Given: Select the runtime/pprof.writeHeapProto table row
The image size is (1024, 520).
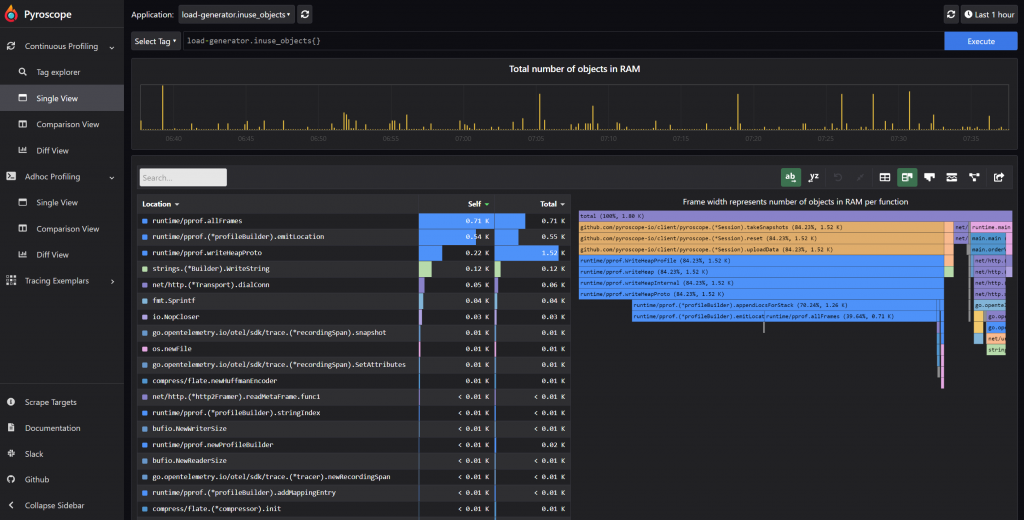Looking at the screenshot, I should pos(353,253).
